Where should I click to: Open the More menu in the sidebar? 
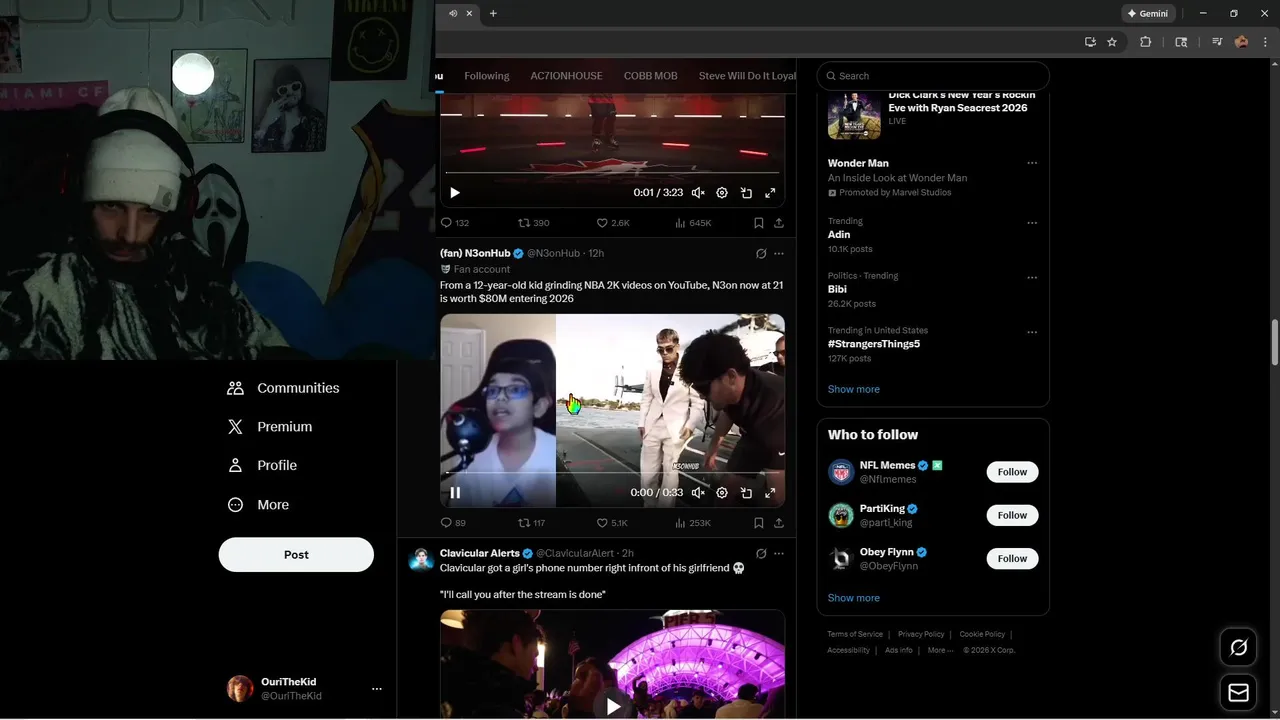pos(258,505)
